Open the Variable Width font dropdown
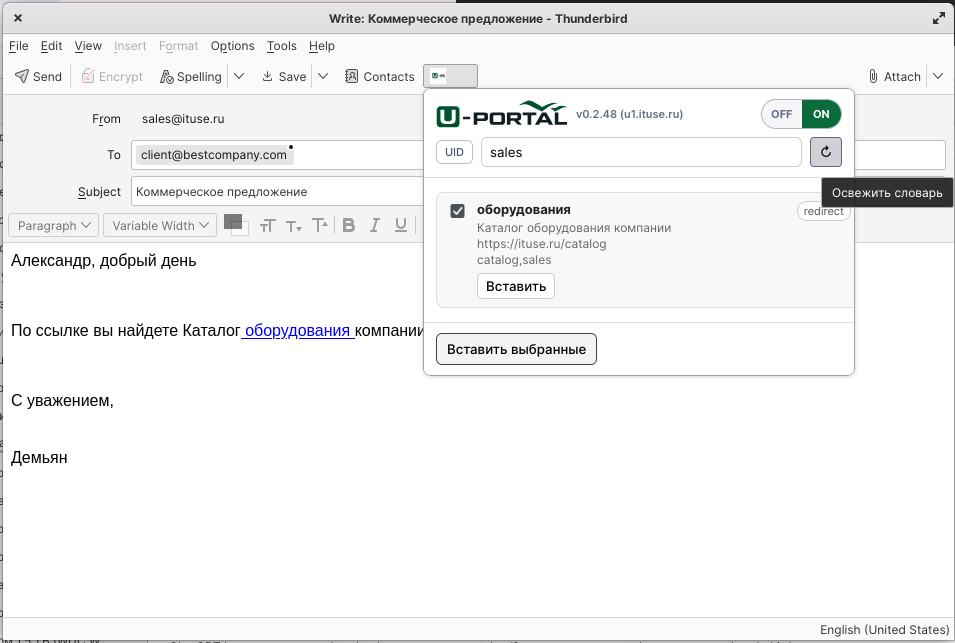Image resolution: width=955 pixels, height=643 pixels. tap(160, 225)
